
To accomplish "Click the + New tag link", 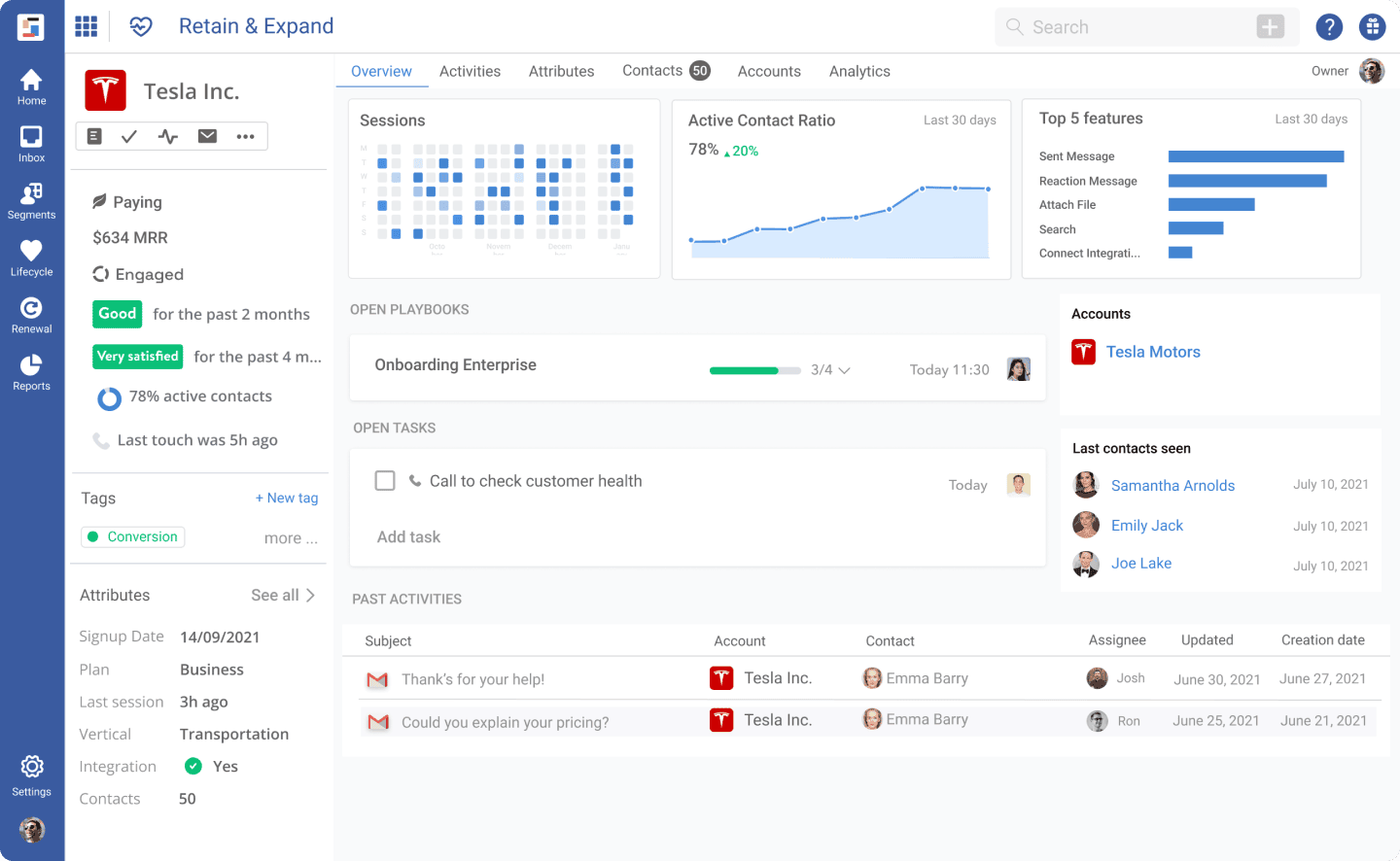I will 287,498.
